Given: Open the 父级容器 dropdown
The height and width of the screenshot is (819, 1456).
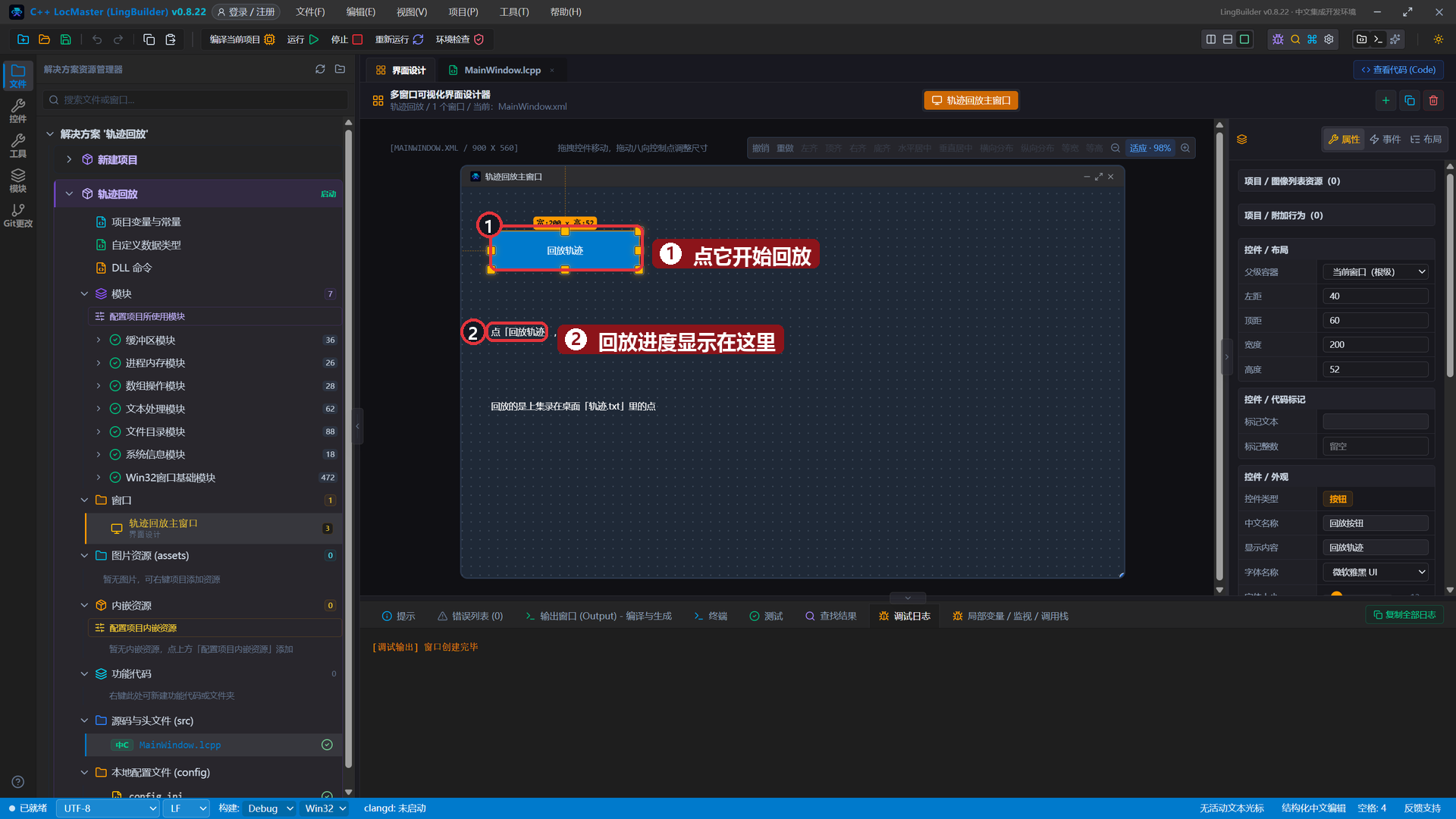Looking at the screenshot, I should click(1376, 271).
